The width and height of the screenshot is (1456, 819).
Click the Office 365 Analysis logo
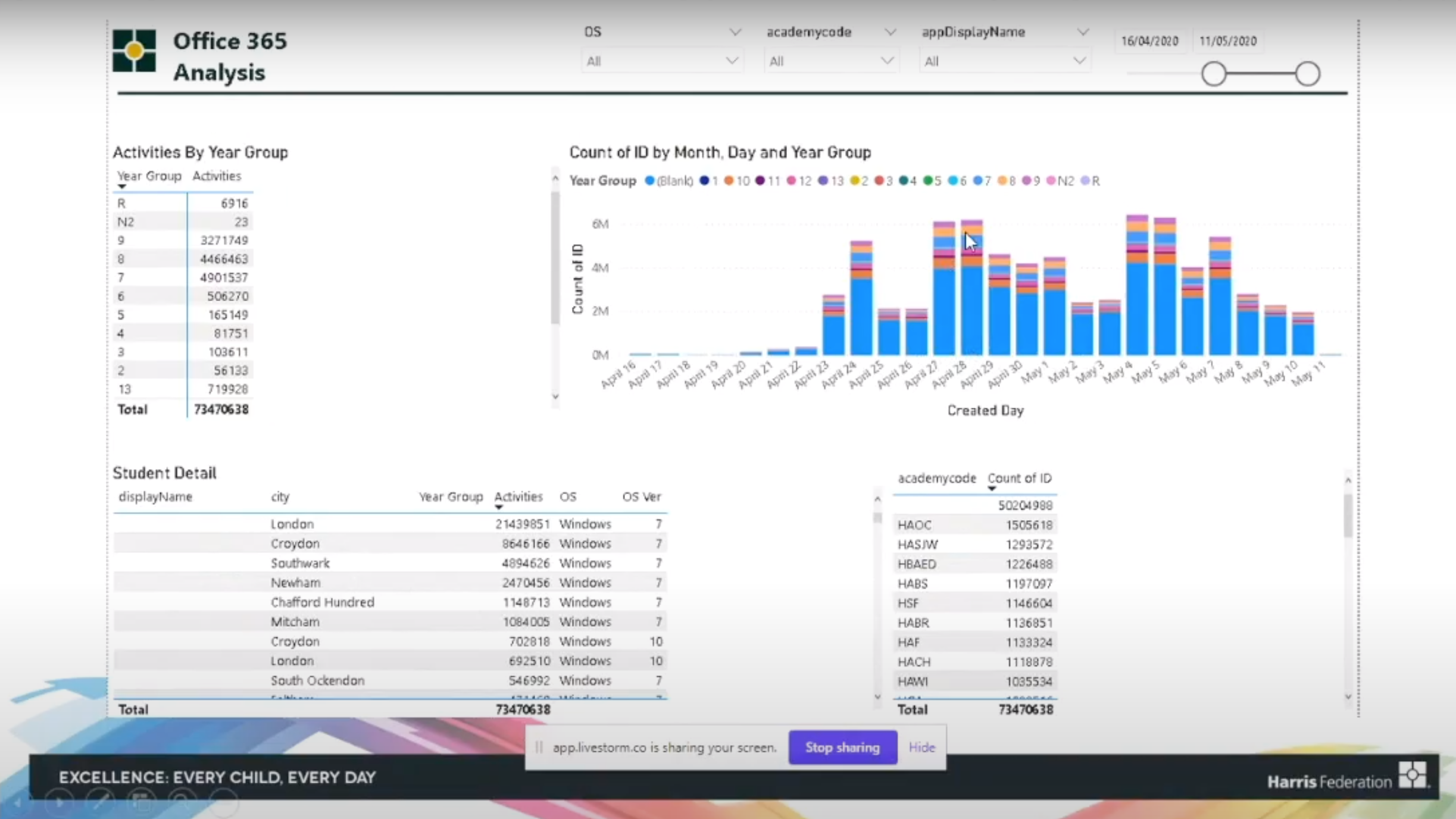(x=134, y=51)
